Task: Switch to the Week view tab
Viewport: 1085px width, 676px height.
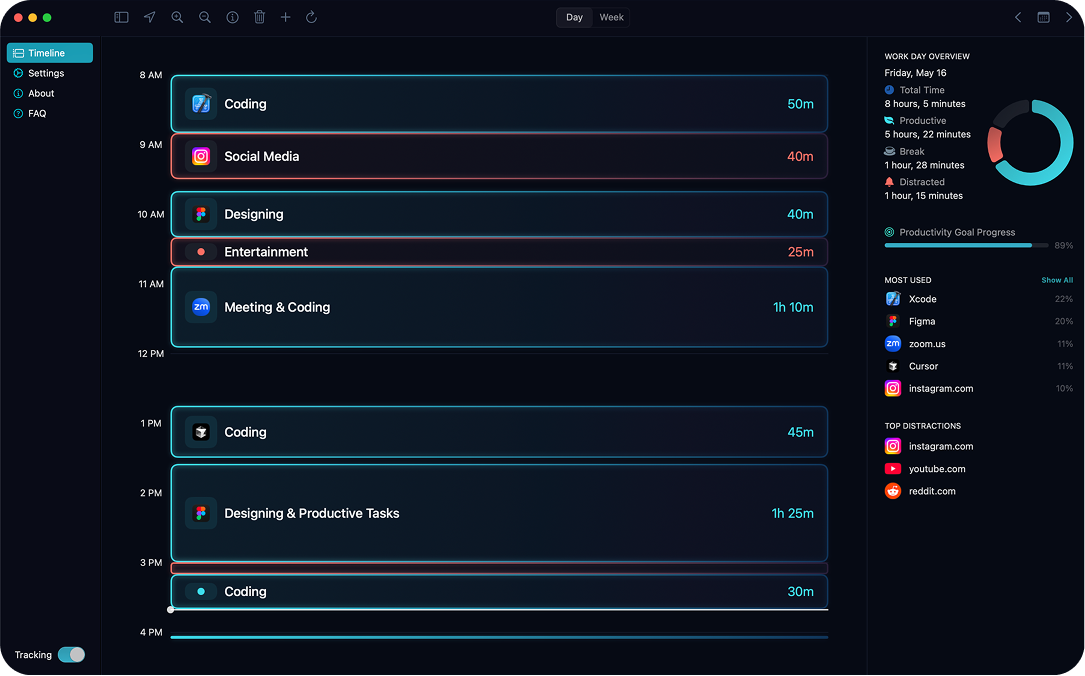Action: point(611,17)
